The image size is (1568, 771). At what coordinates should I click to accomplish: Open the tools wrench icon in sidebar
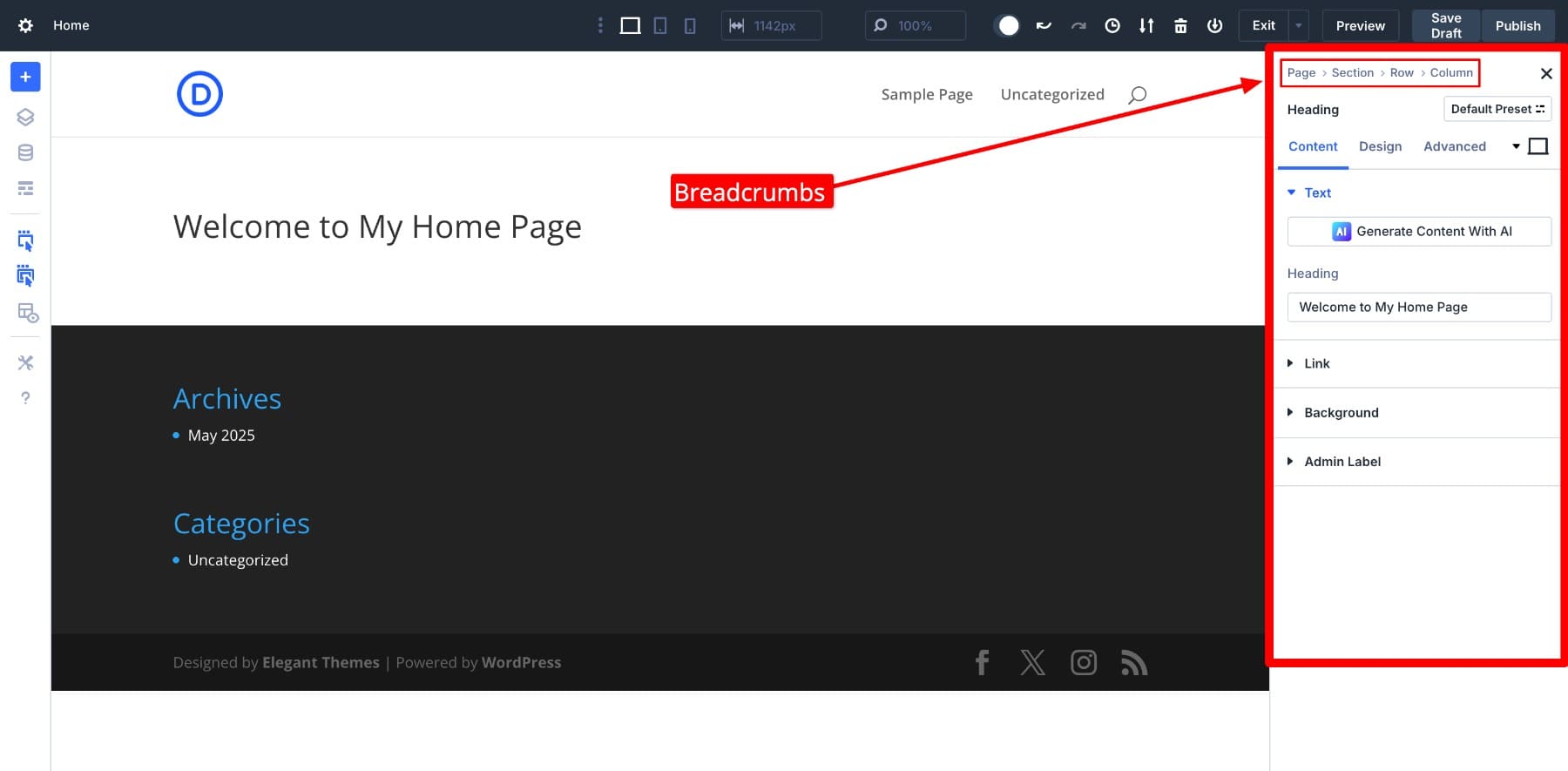[x=25, y=362]
